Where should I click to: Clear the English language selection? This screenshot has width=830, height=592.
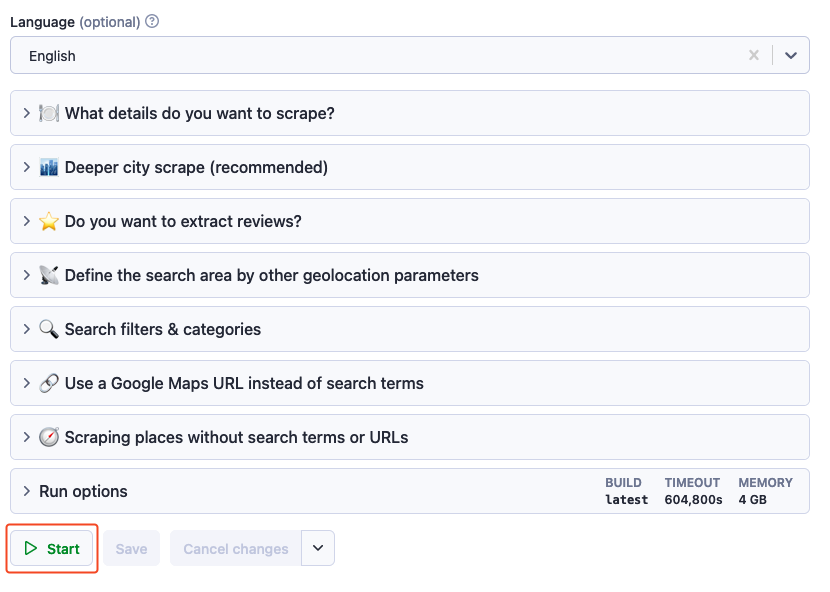click(754, 56)
